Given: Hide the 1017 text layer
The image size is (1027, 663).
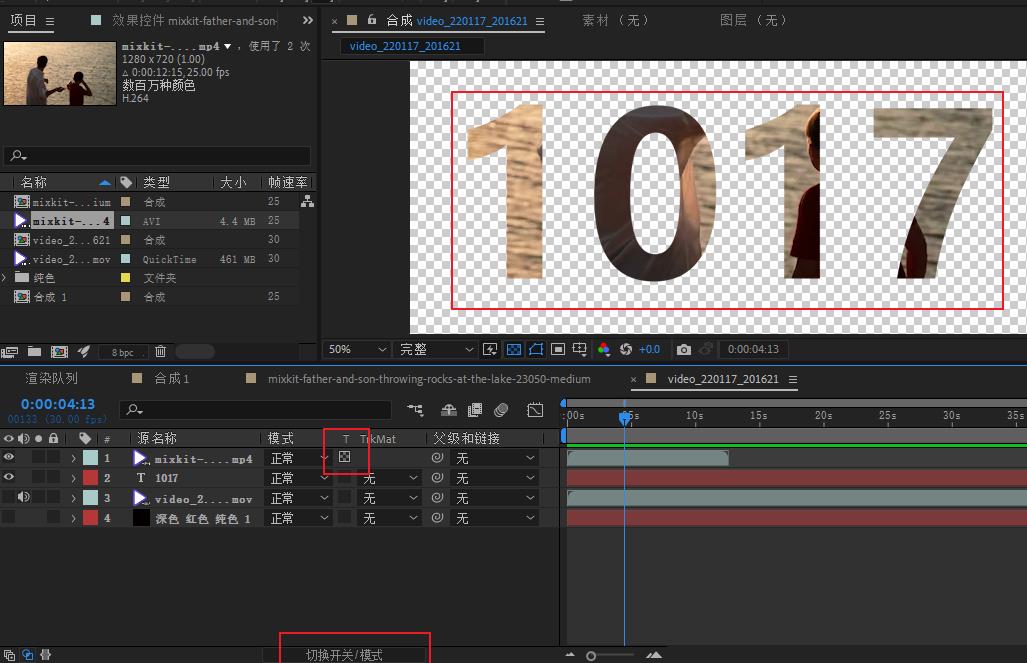Looking at the screenshot, I should click(9, 477).
